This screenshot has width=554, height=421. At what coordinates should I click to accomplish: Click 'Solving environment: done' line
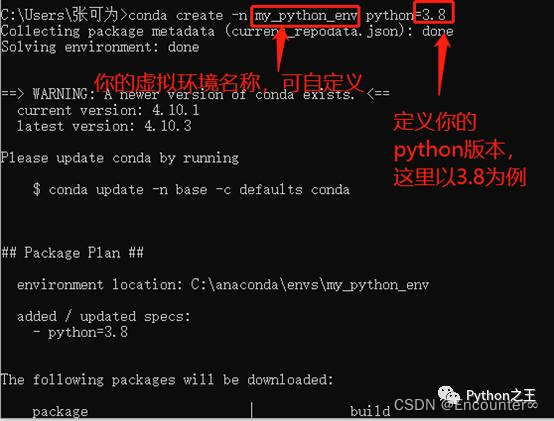click(100, 47)
